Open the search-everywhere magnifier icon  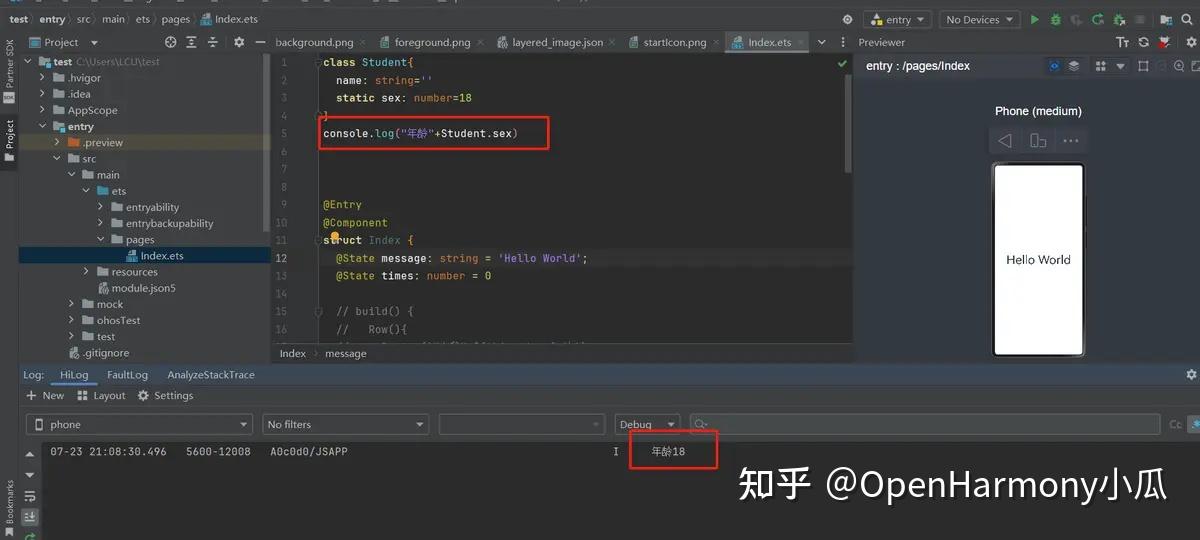point(1186,19)
